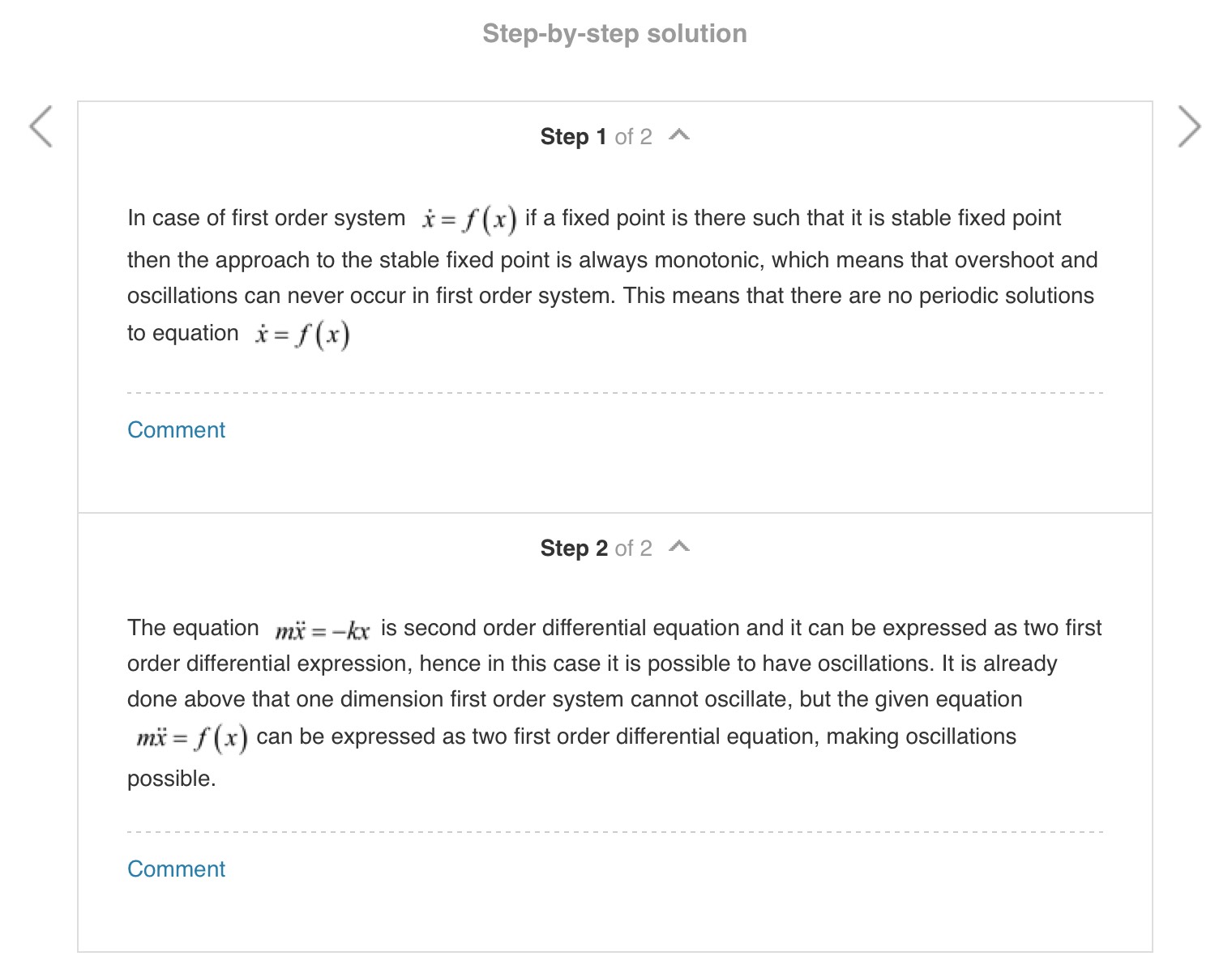Click the left arrow for previous solution
This screenshot has height=969, width=1232.
click(41, 126)
